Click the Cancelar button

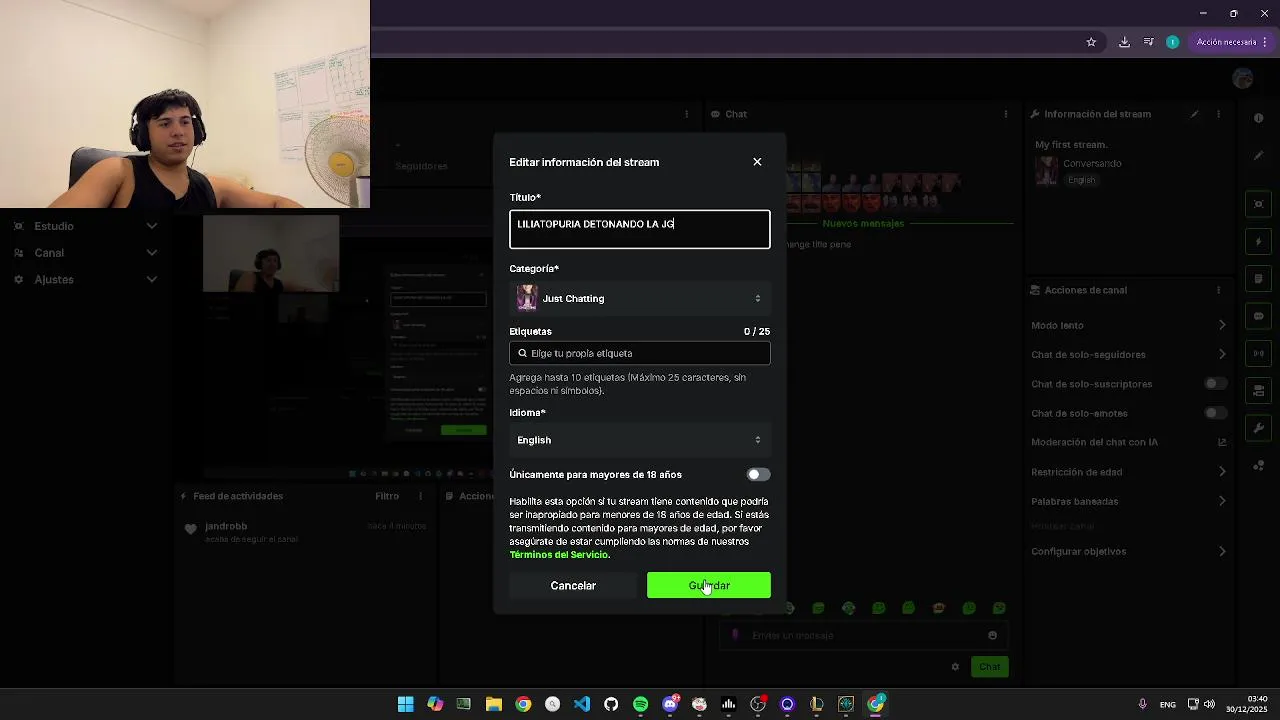(x=573, y=586)
